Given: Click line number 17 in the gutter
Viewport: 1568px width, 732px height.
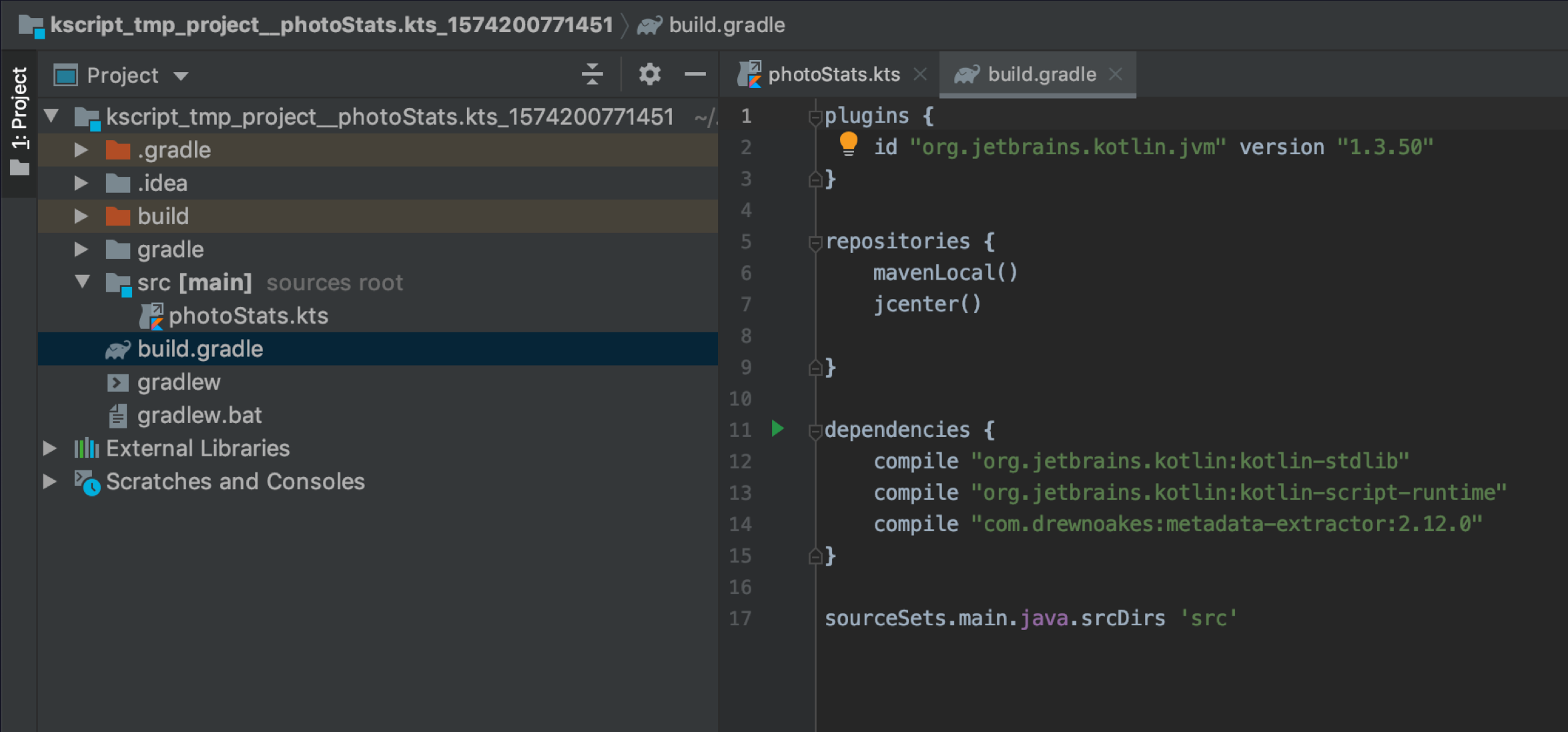Looking at the screenshot, I should 740,619.
